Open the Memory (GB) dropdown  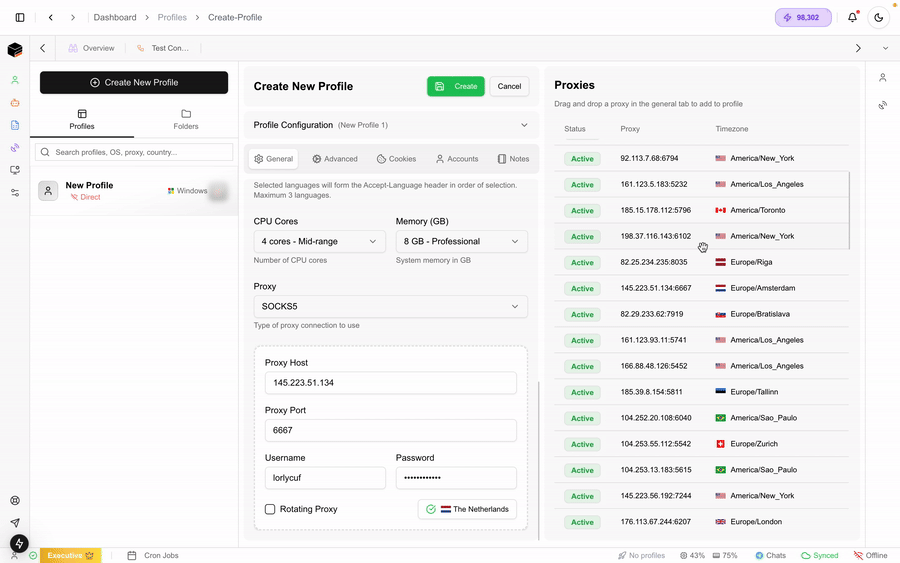[461, 241]
